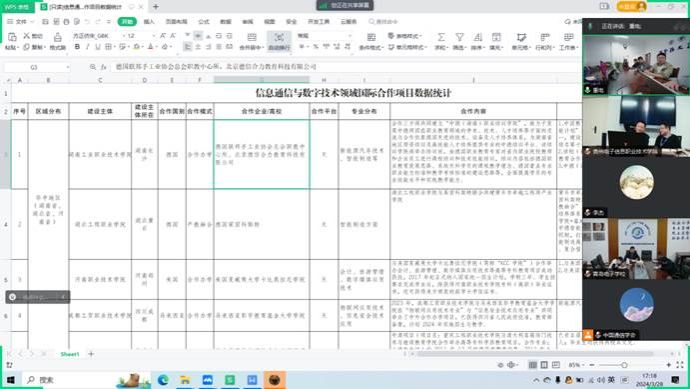Click the Fill (填充) icon
This screenshot has height=389, width=690.
496,37
